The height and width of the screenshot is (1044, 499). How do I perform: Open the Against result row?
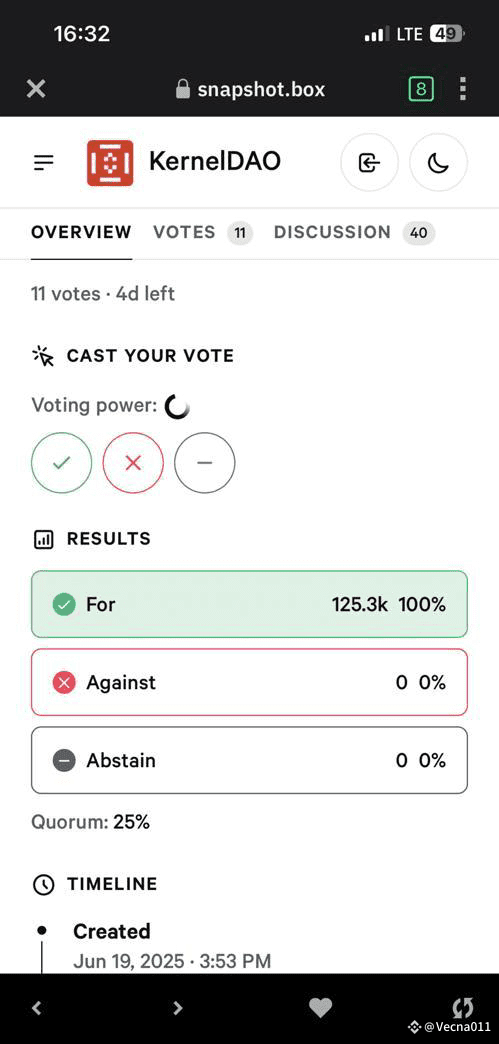click(x=249, y=682)
